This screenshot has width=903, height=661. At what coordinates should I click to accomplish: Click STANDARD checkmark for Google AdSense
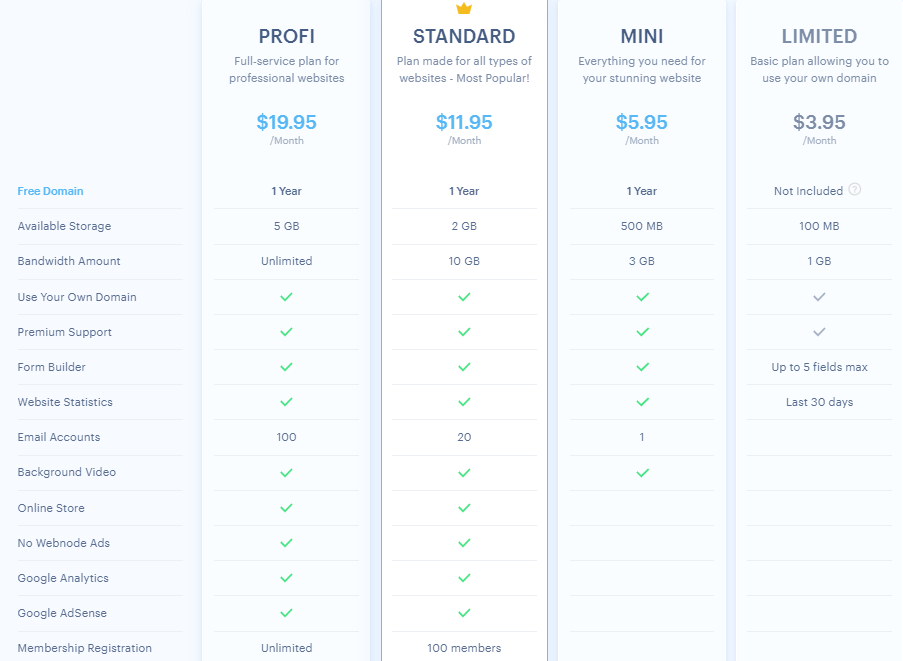(x=464, y=613)
